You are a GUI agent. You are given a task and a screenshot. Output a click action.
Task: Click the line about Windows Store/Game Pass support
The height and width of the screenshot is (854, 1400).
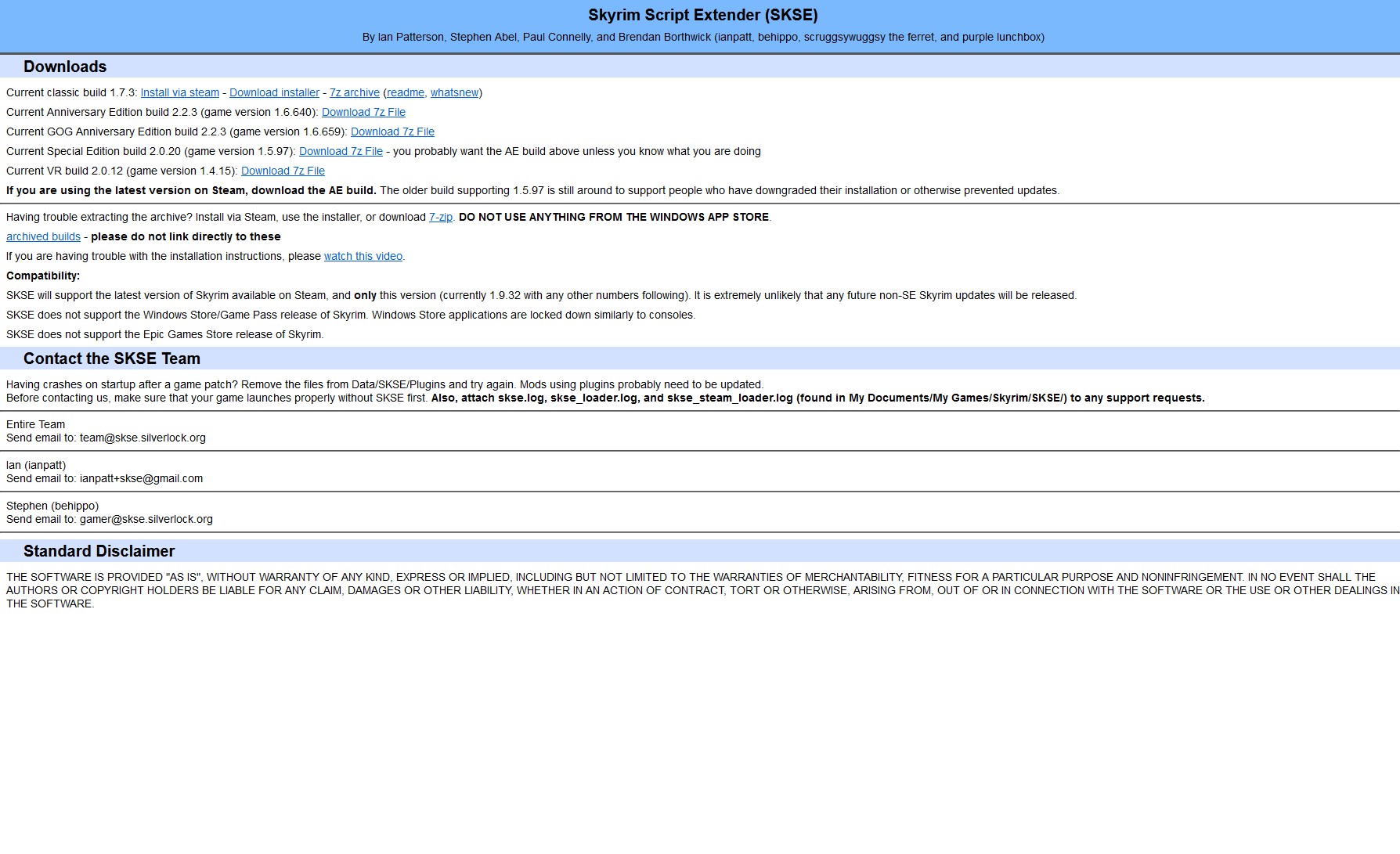[351, 315]
